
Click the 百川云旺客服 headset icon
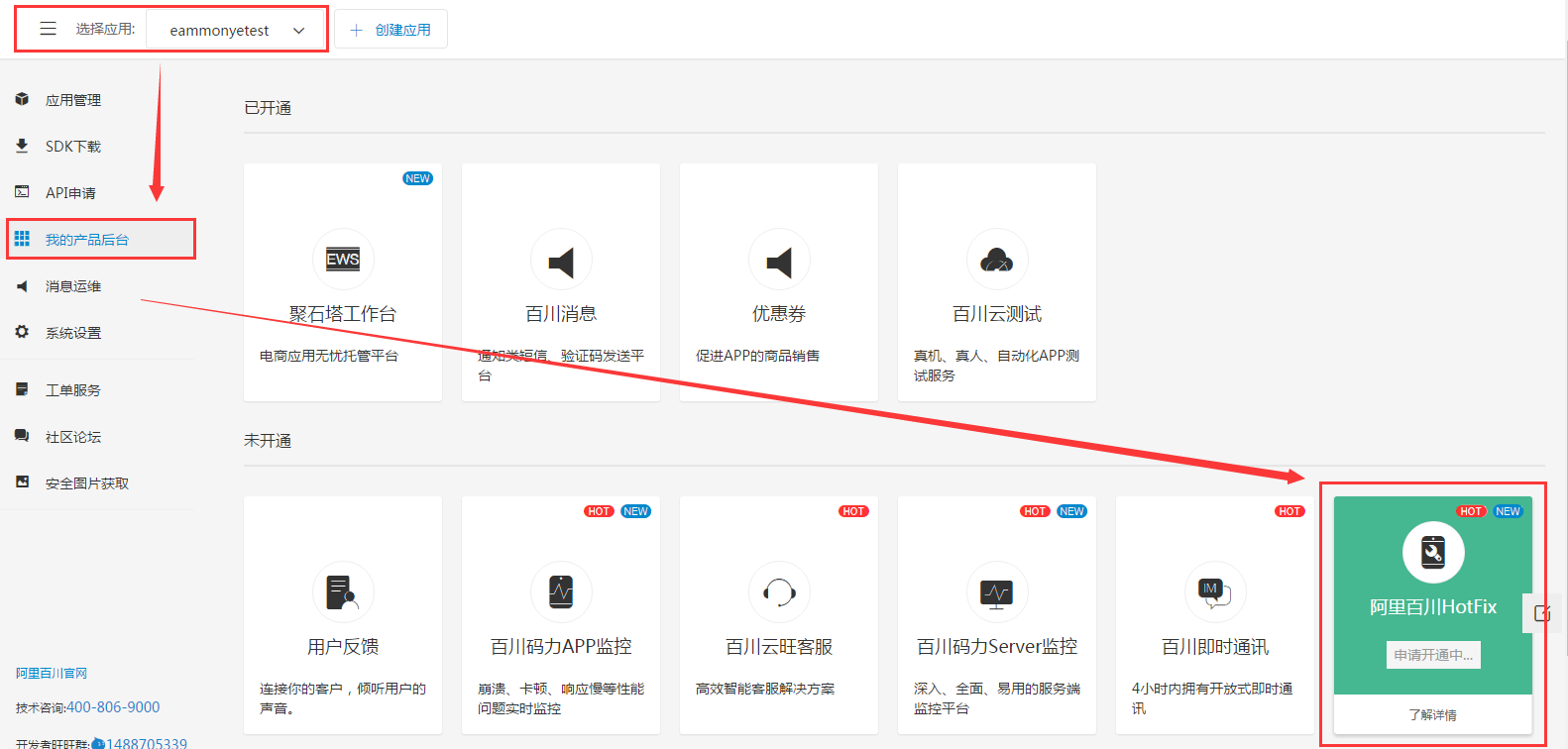pyautogui.click(x=779, y=592)
